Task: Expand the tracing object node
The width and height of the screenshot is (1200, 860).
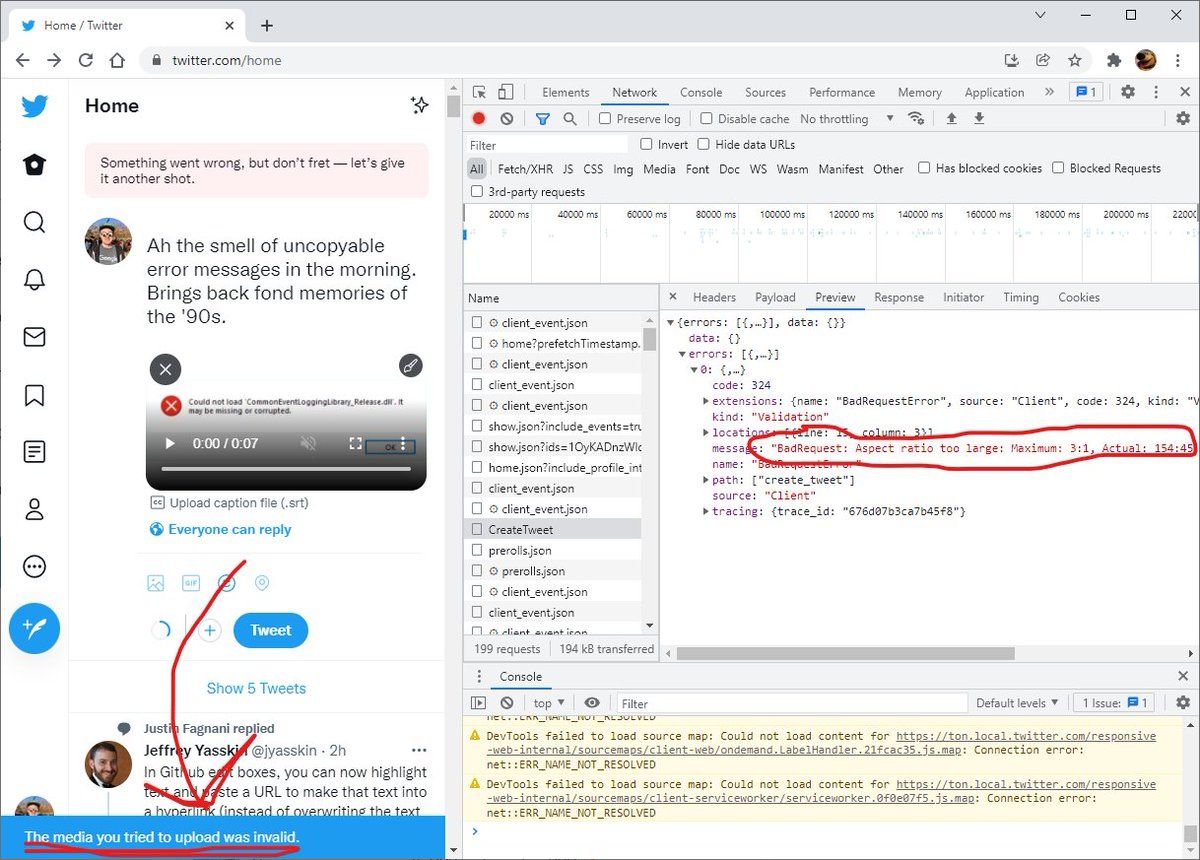Action: point(706,511)
